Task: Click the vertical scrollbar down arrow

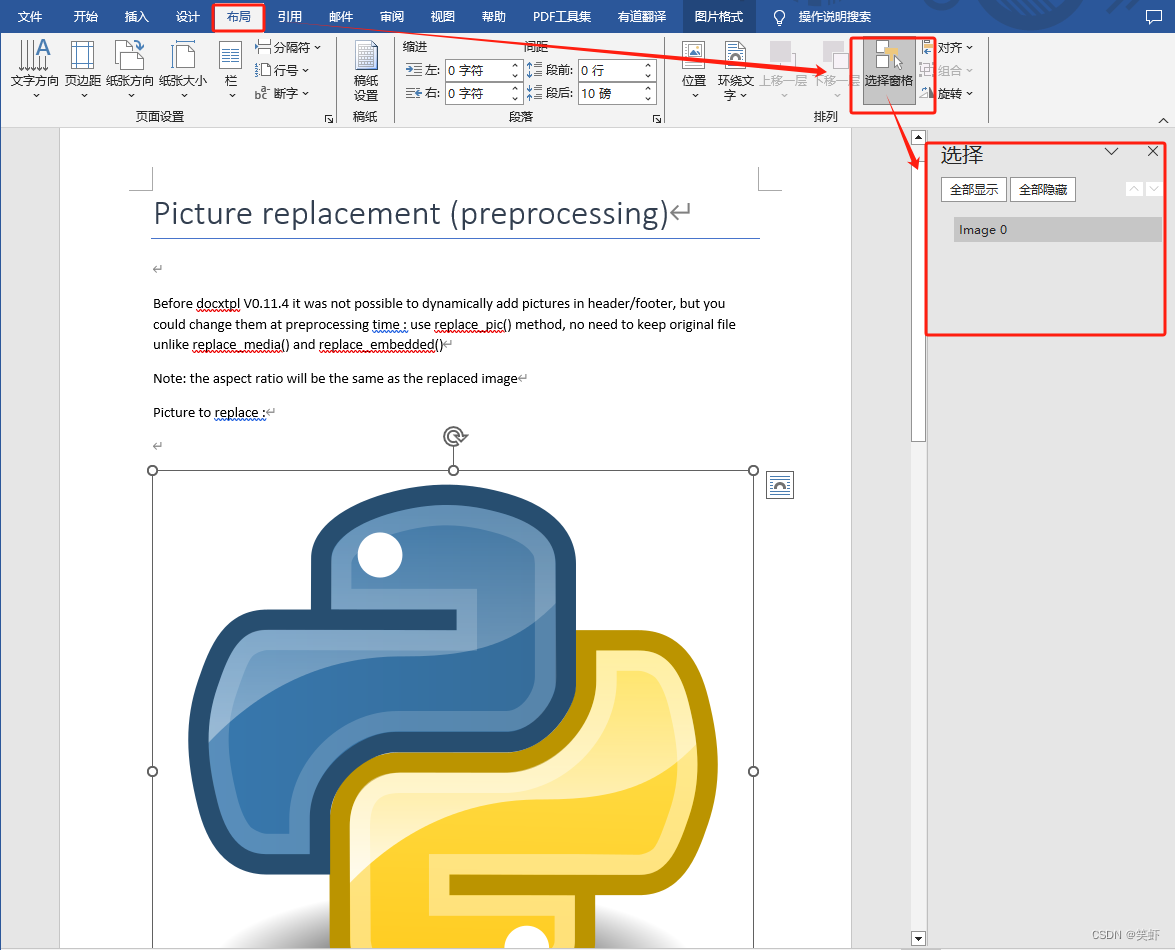Action: coord(918,937)
